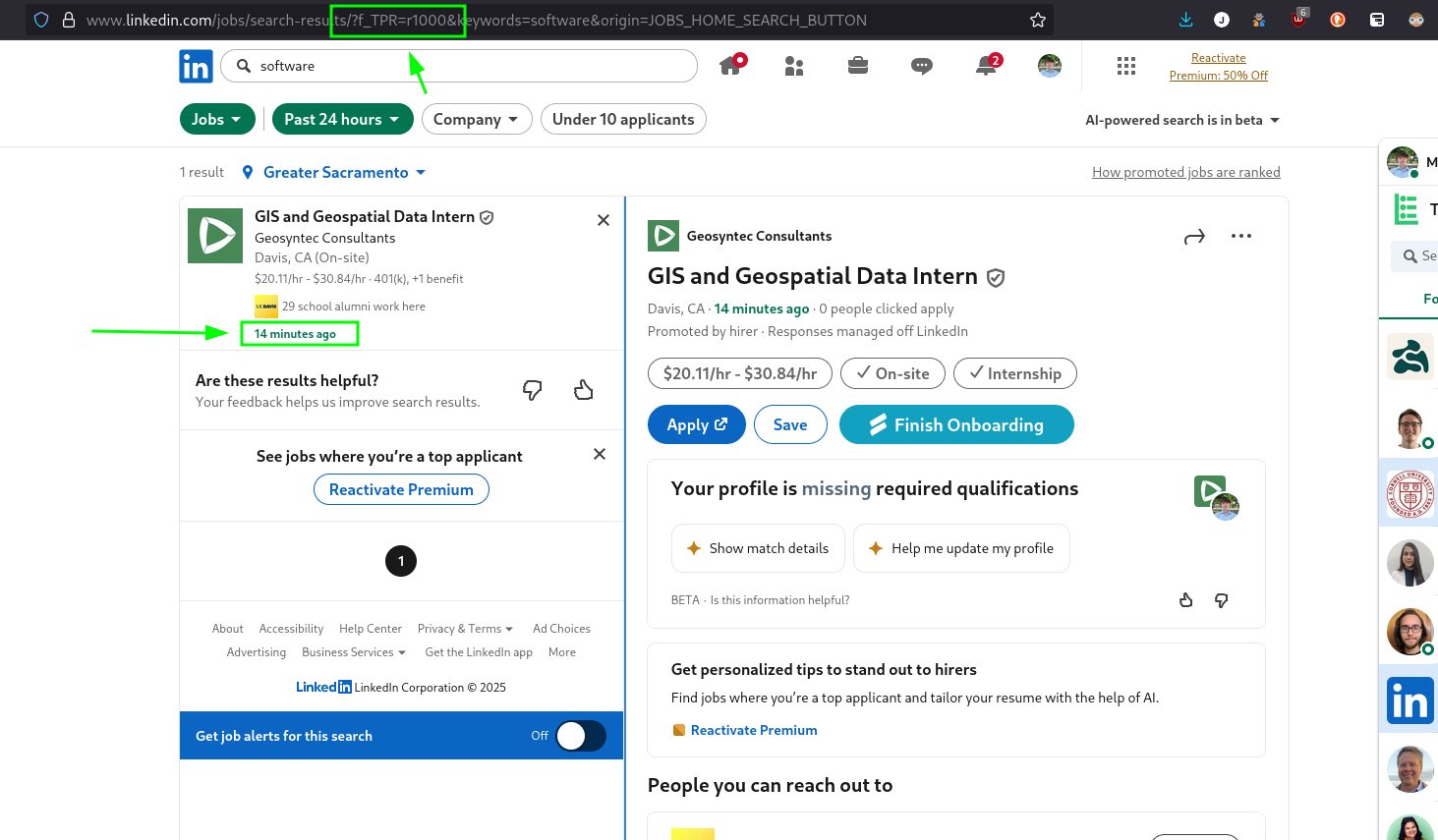Open Get the LinkedIn app link
The image size is (1438, 840).
(479, 652)
